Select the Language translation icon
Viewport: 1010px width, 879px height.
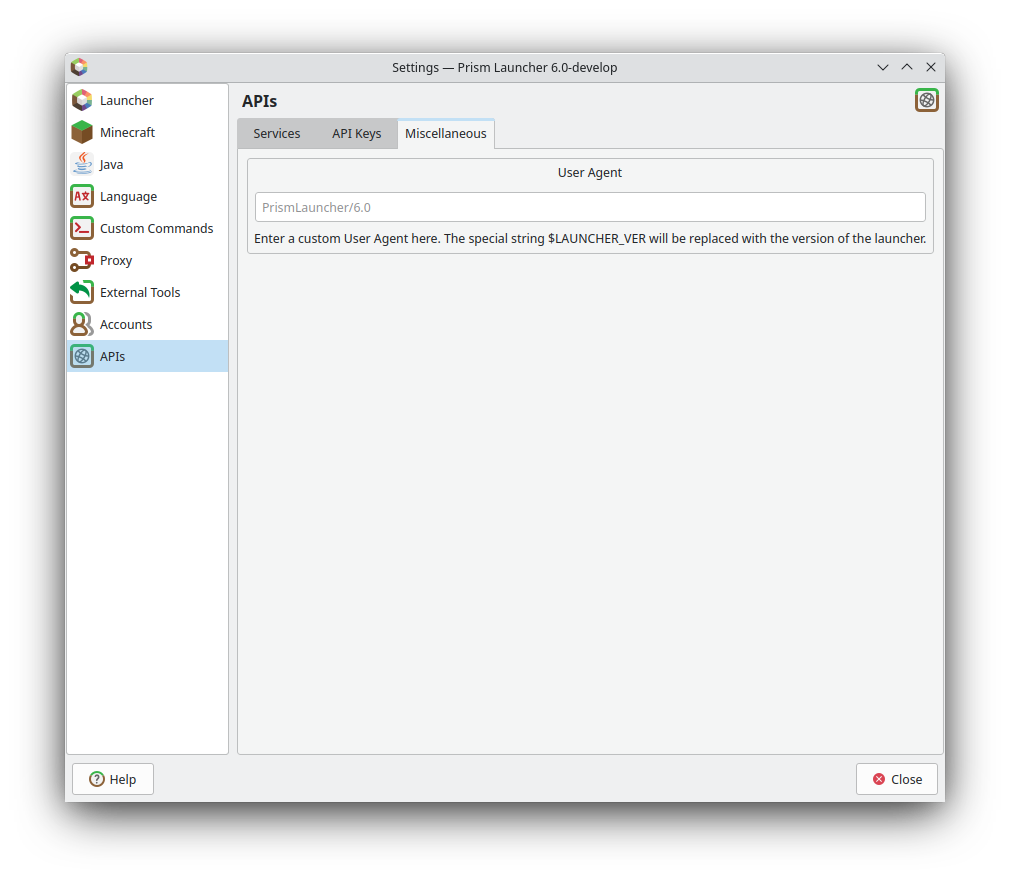click(x=81, y=196)
